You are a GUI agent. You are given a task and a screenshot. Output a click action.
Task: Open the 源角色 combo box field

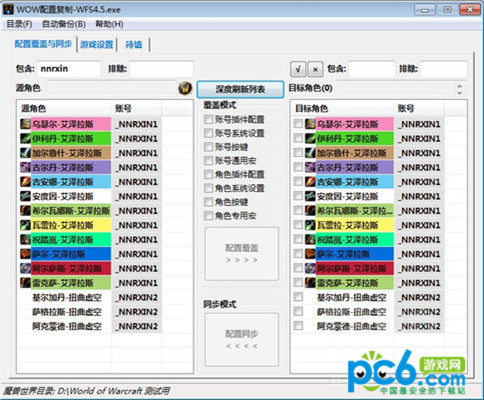pyautogui.click(x=112, y=88)
